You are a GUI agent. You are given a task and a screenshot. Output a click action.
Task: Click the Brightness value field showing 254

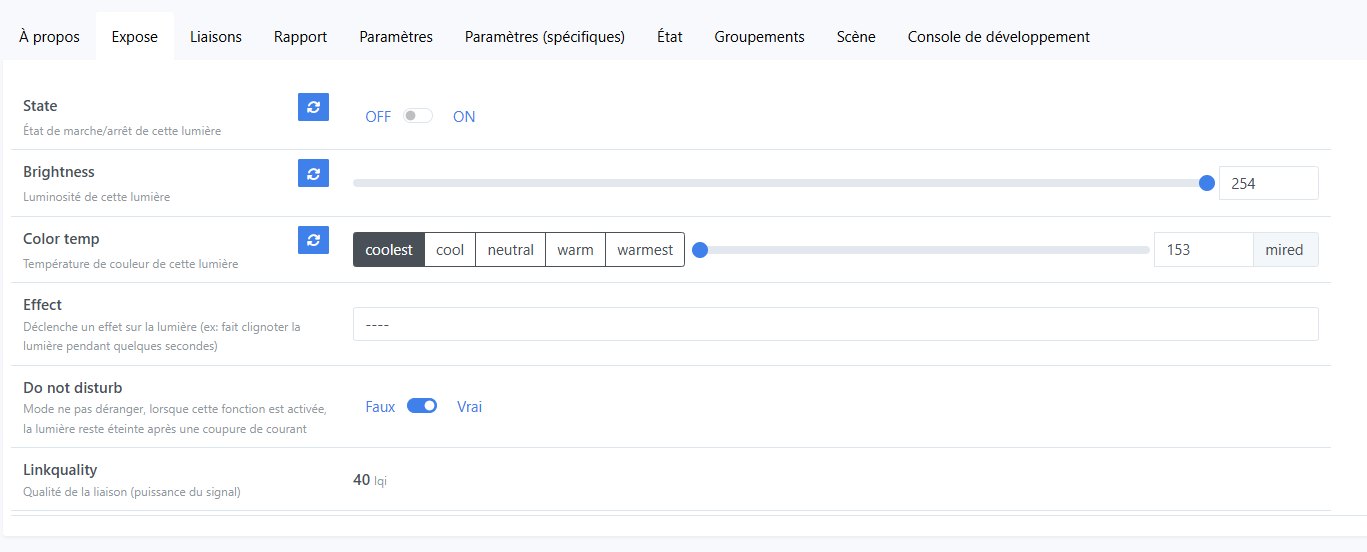click(x=1269, y=183)
